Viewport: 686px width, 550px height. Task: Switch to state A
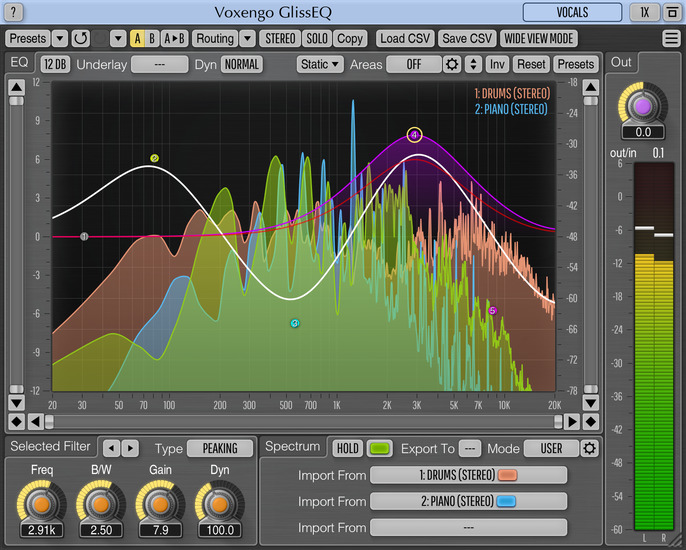tap(137, 39)
